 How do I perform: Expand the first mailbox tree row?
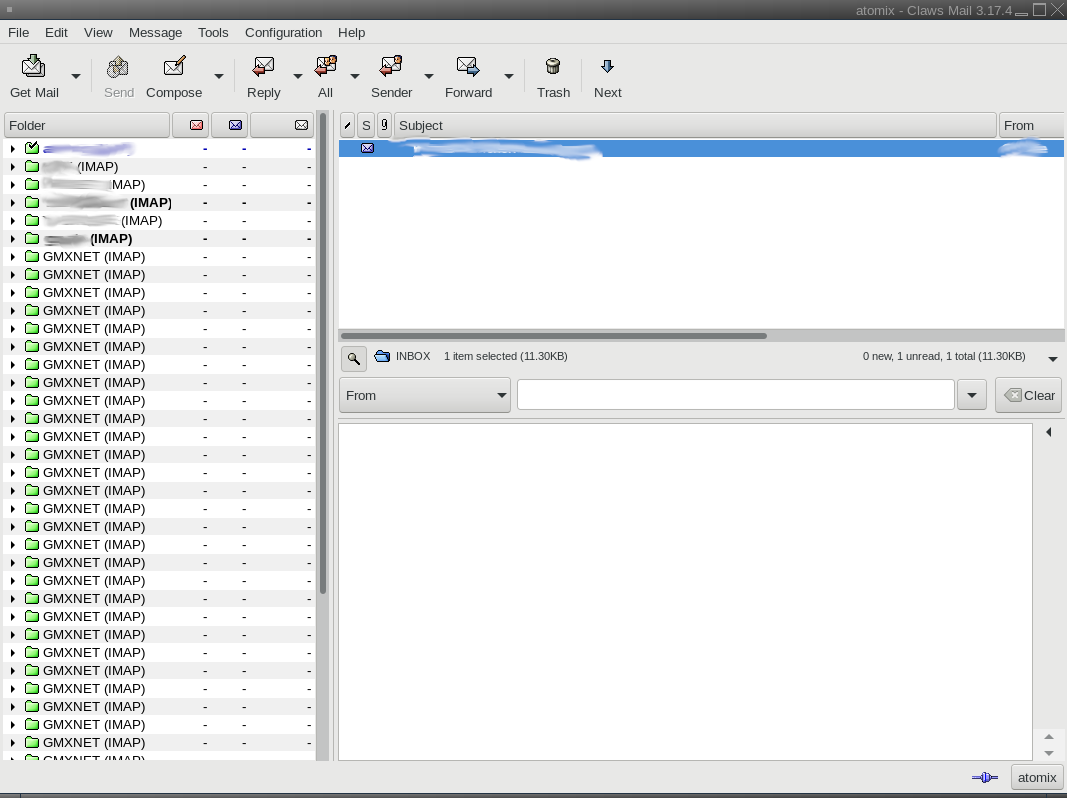tap(12, 148)
